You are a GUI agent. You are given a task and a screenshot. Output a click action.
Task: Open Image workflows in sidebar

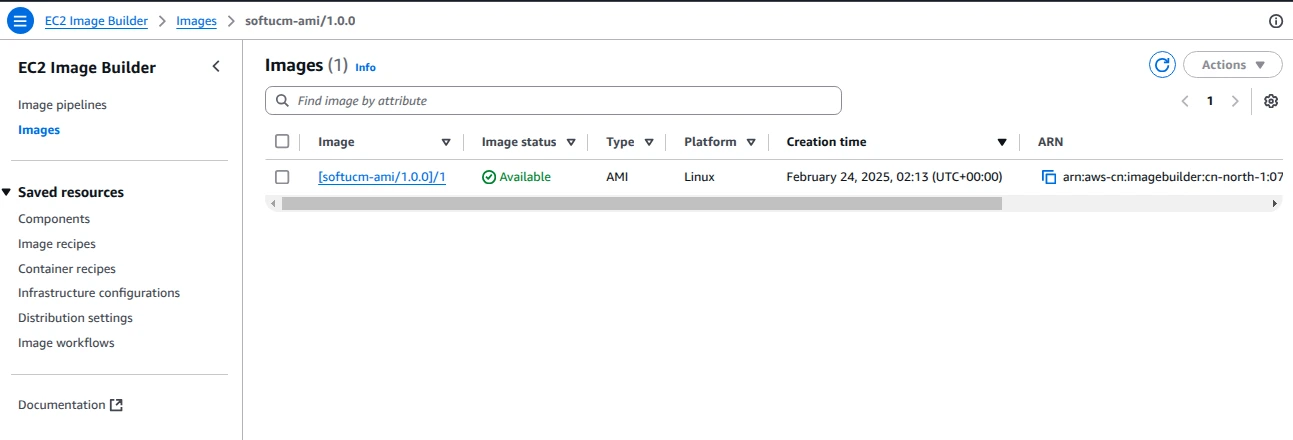(x=66, y=343)
